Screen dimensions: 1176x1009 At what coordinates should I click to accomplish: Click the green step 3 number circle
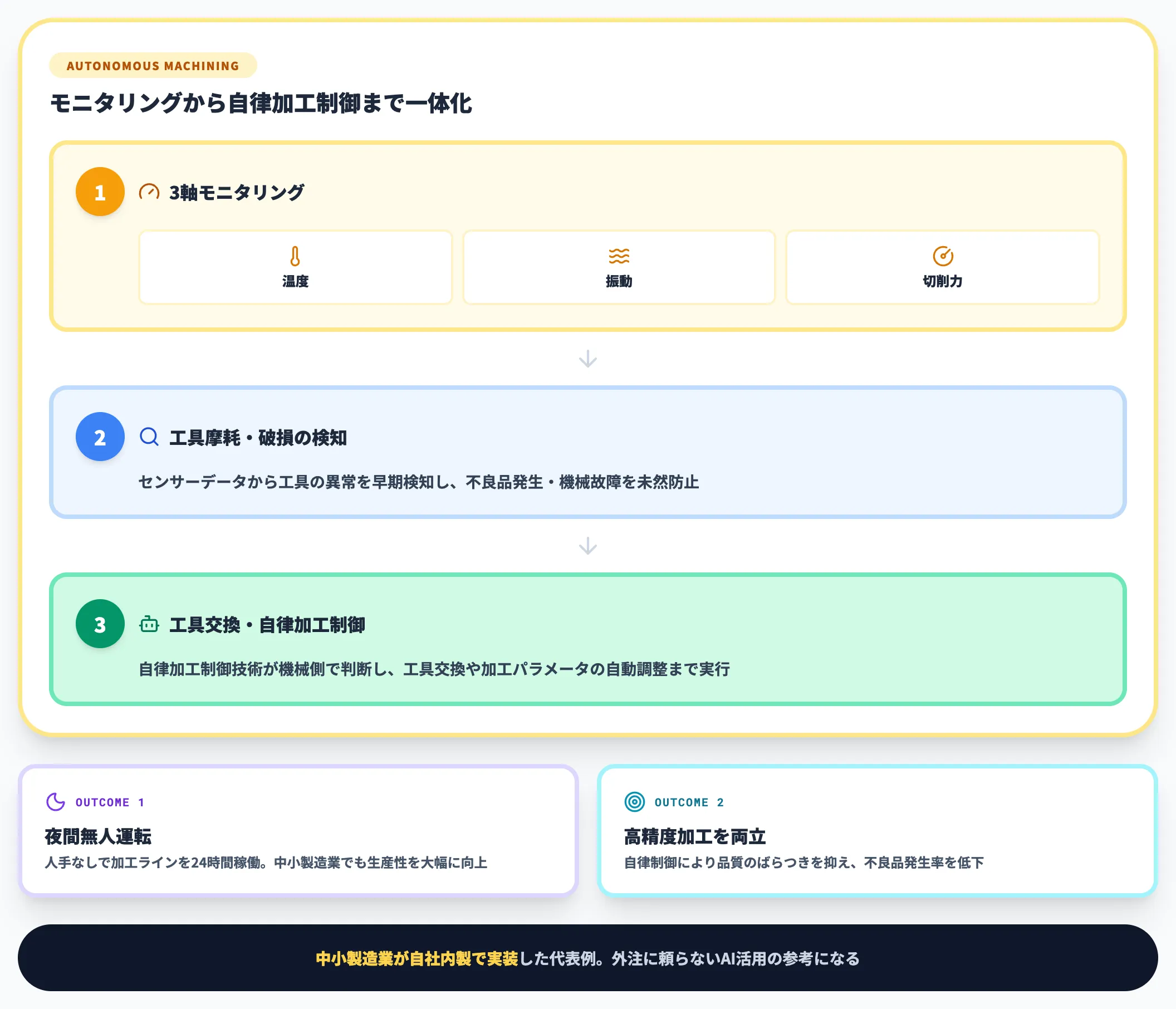coord(100,624)
